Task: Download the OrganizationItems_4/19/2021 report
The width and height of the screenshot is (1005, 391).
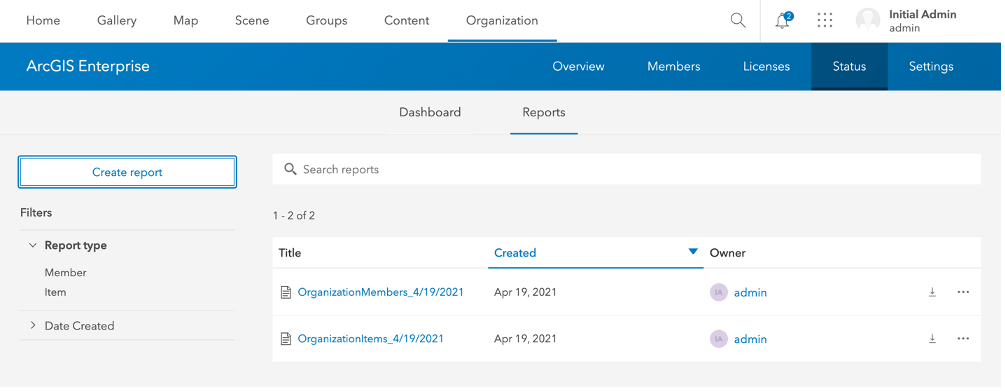Action: click(933, 338)
